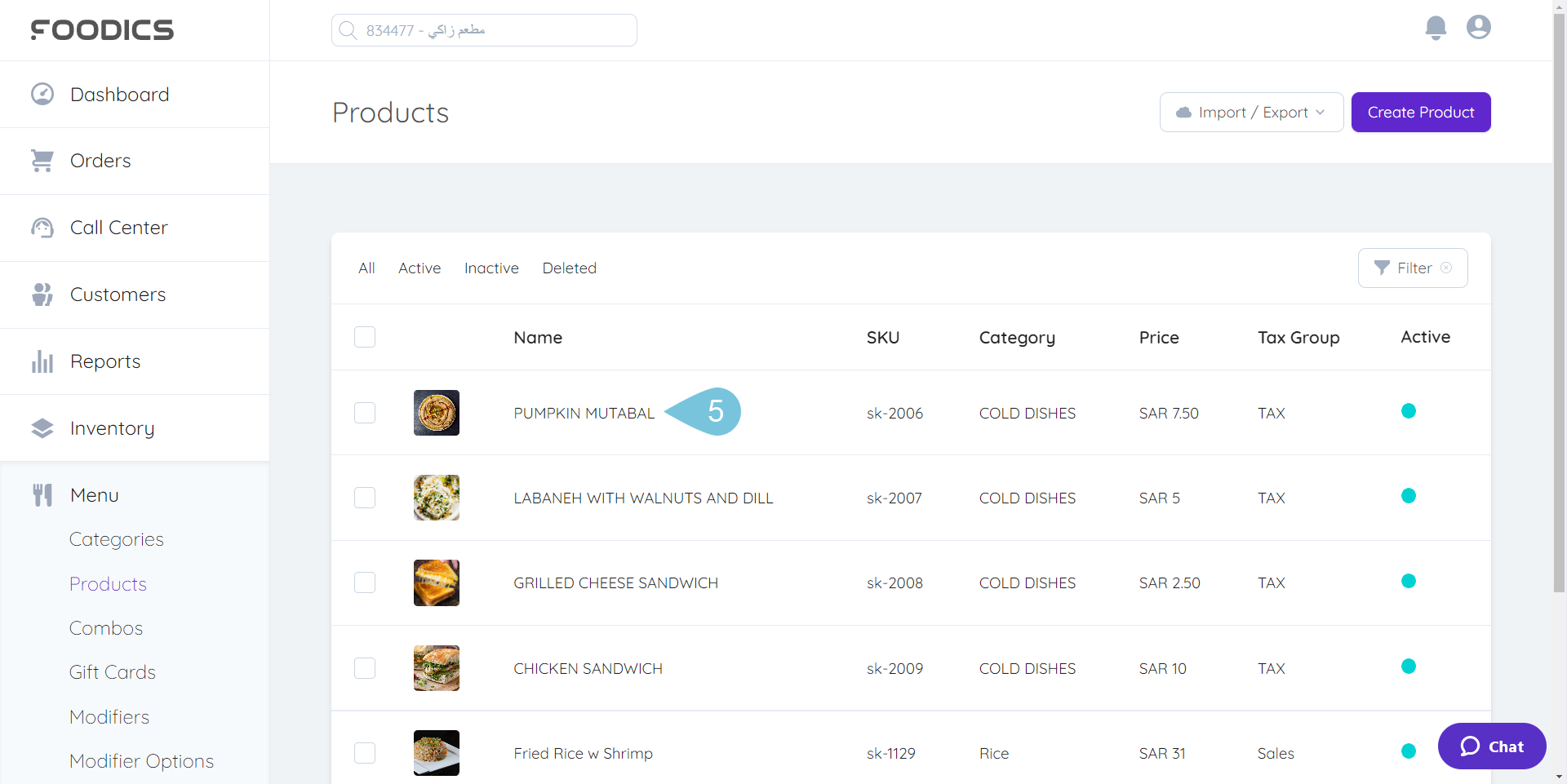Open the Filter button
This screenshot has height=784, width=1567.
[x=1413, y=268]
